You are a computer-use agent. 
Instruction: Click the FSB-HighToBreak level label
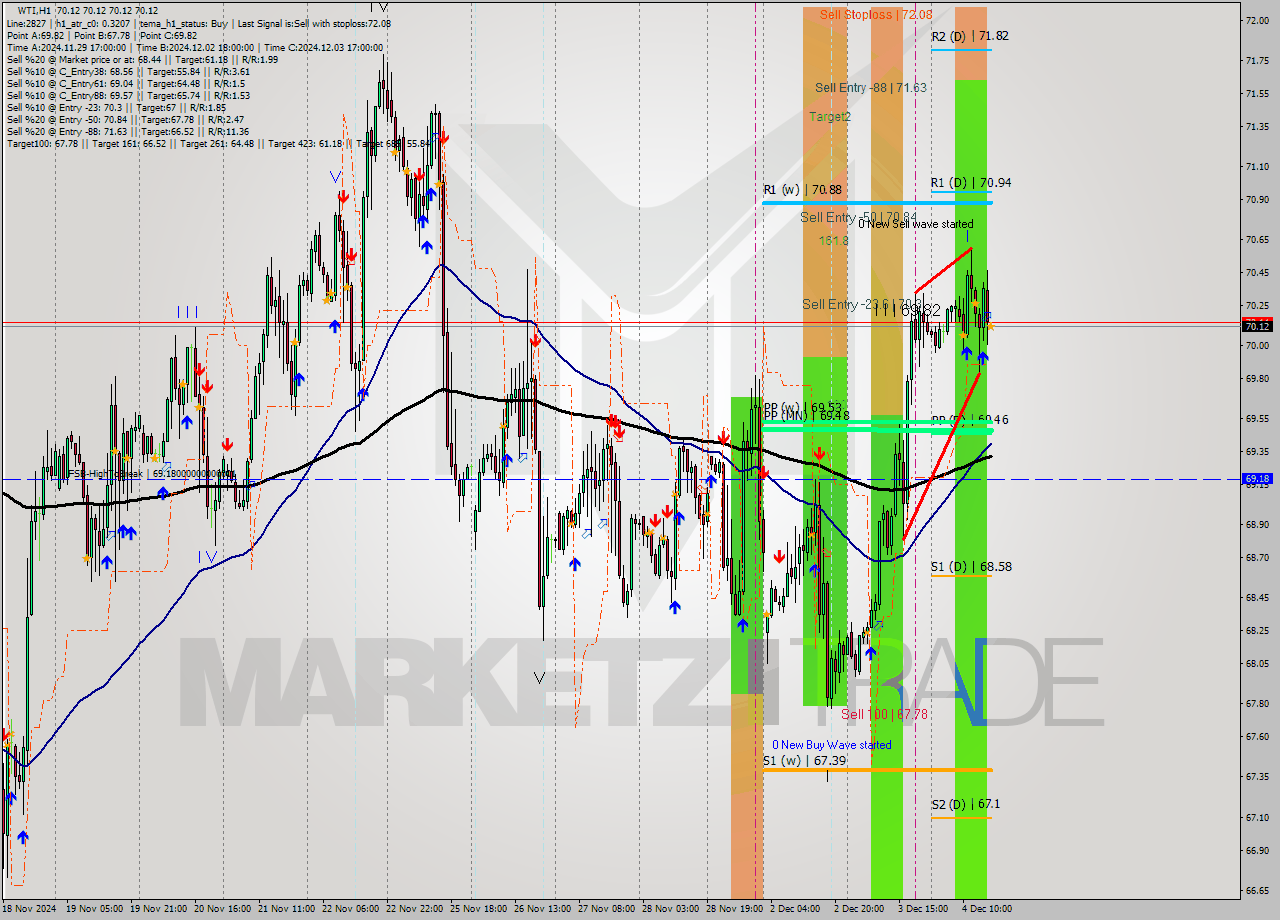pos(151,474)
